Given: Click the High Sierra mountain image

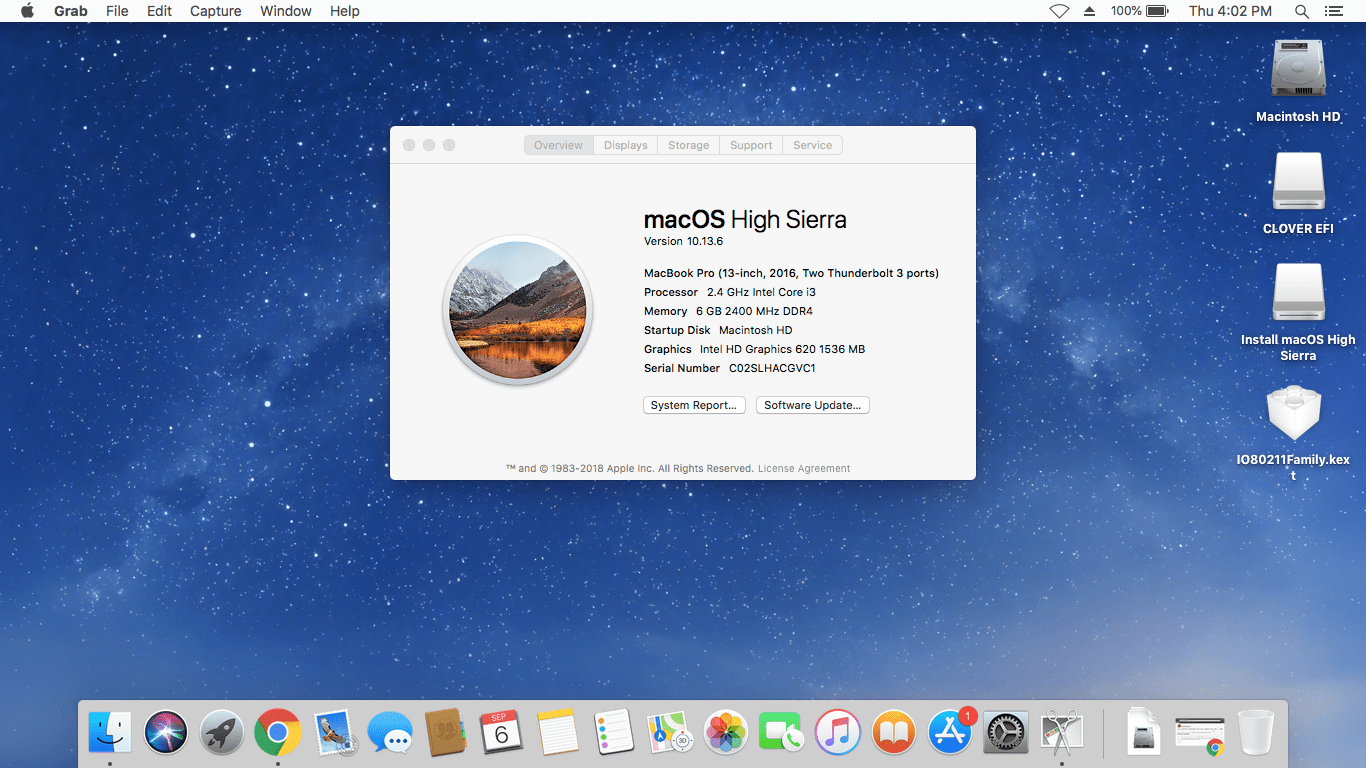Looking at the screenshot, I should tap(518, 310).
